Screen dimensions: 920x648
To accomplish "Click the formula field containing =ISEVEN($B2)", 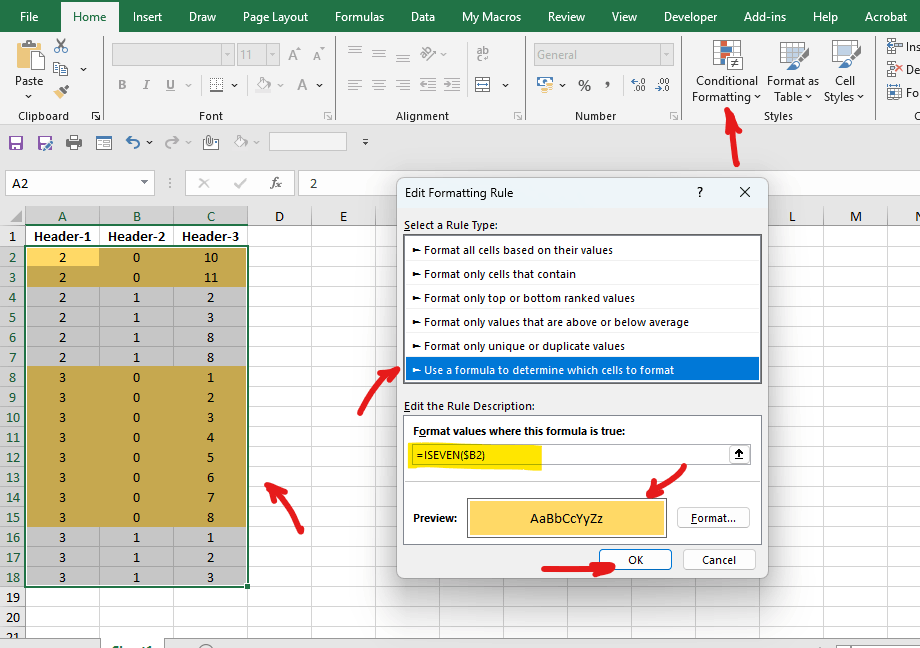I will tap(569, 455).
